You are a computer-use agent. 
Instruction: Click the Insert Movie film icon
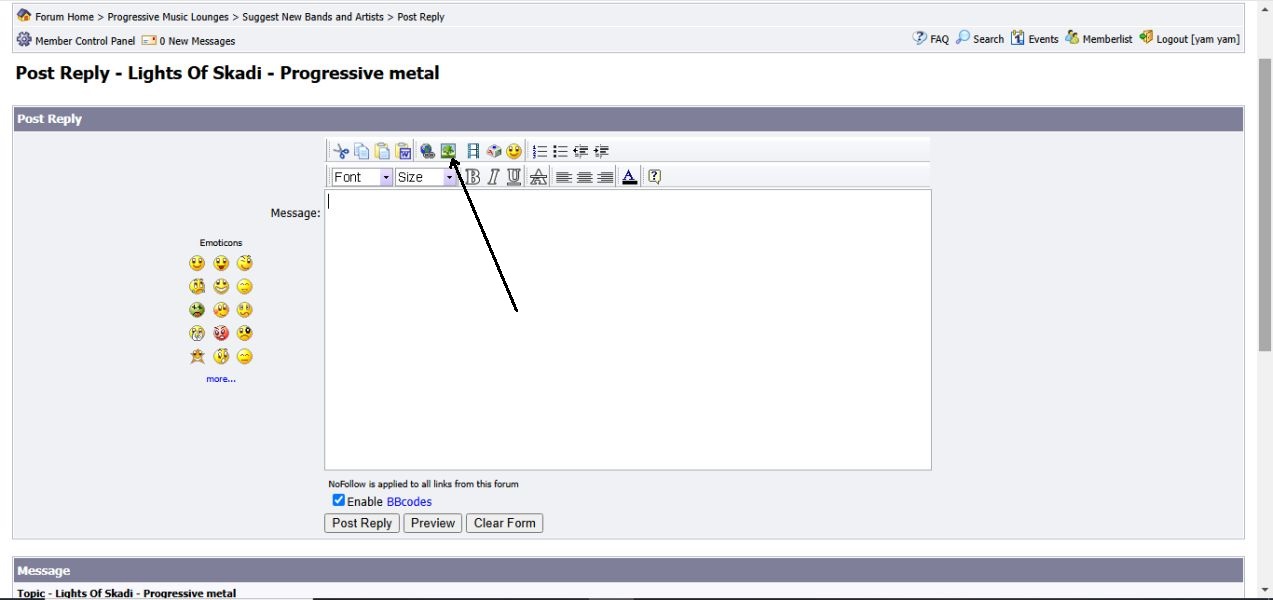point(473,151)
